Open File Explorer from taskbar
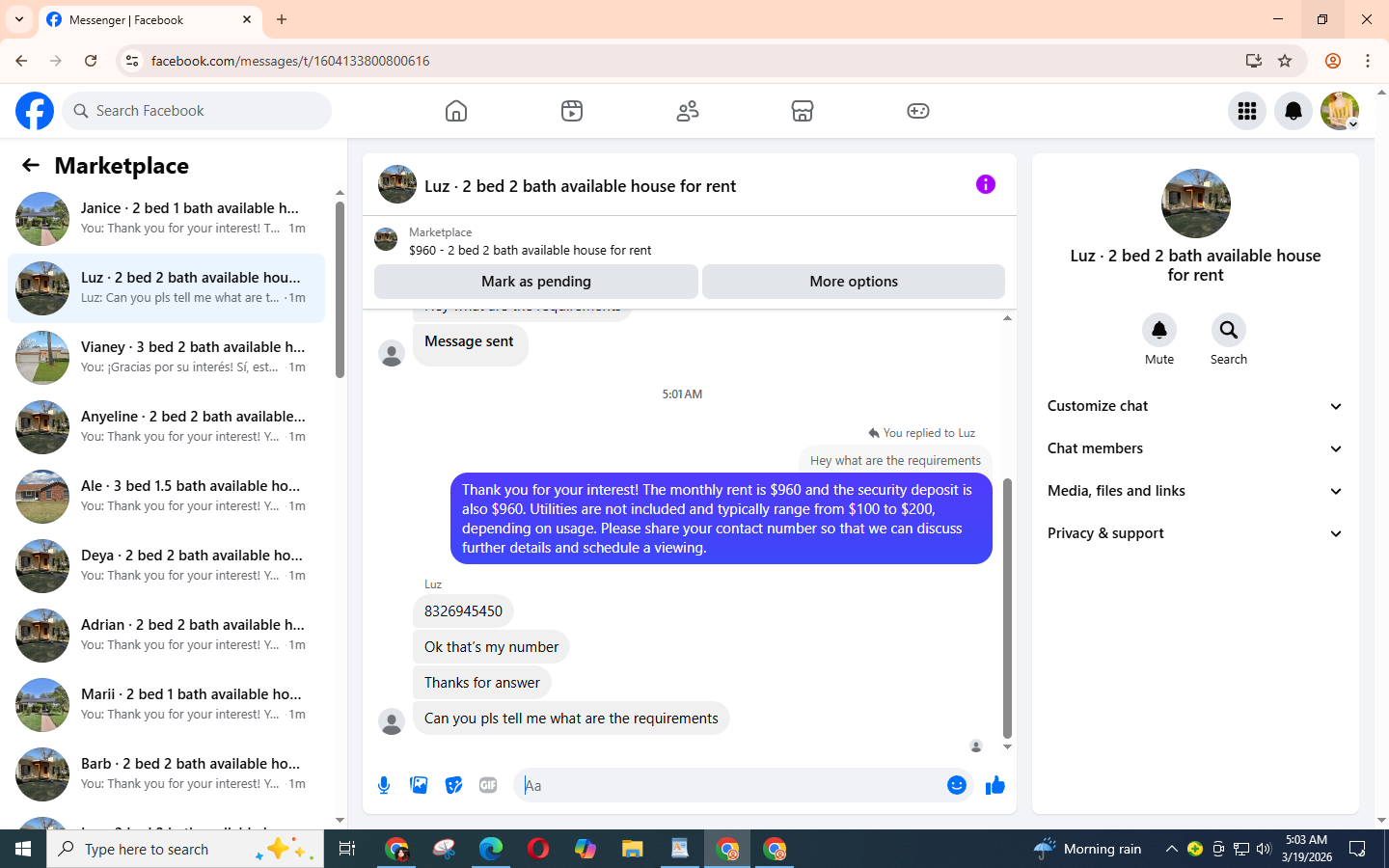This screenshot has width=1389, height=868. (x=632, y=849)
